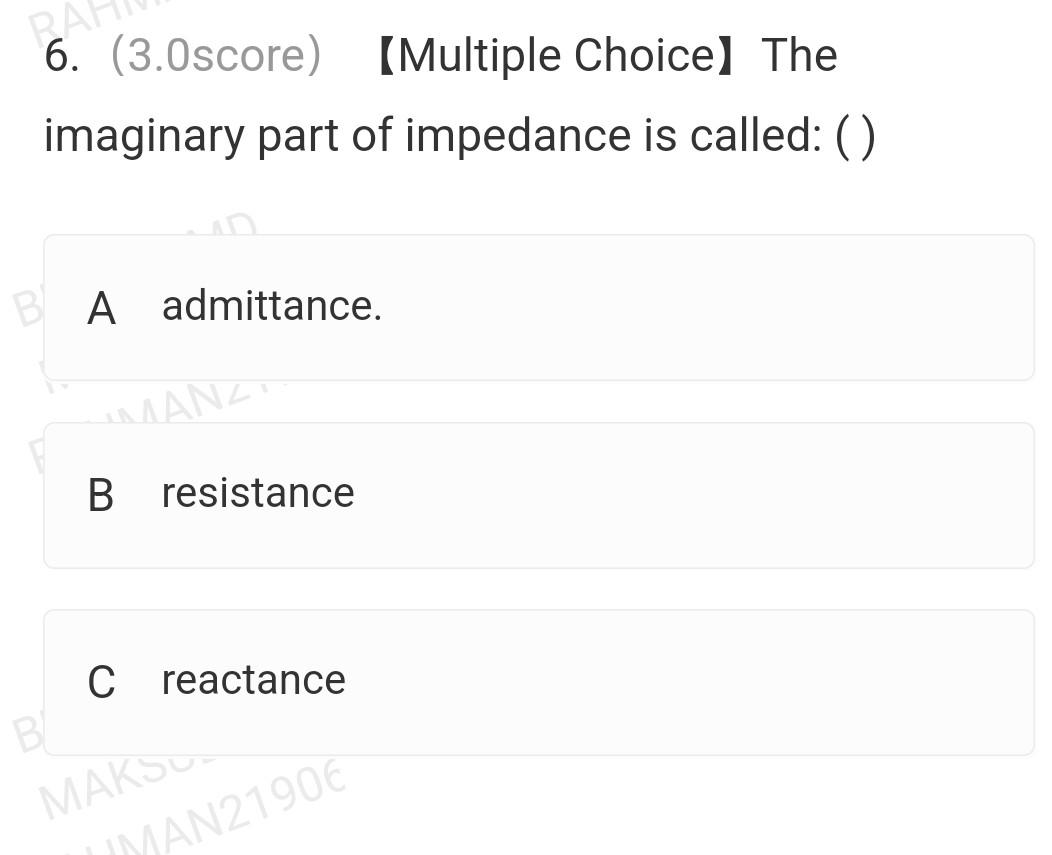Click the letter C inside the third option

click(101, 681)
